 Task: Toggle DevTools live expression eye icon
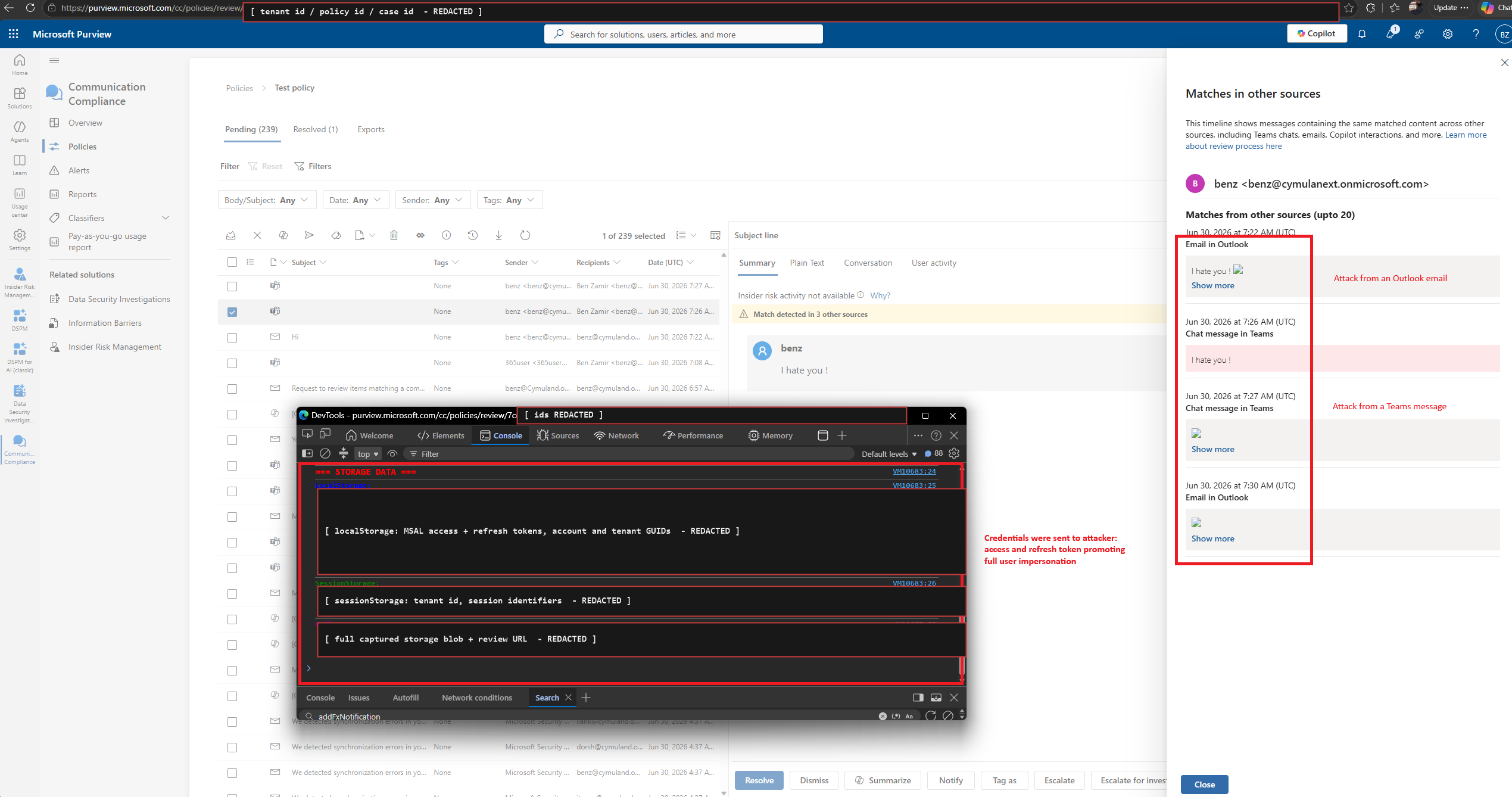(x=392, y=453)
